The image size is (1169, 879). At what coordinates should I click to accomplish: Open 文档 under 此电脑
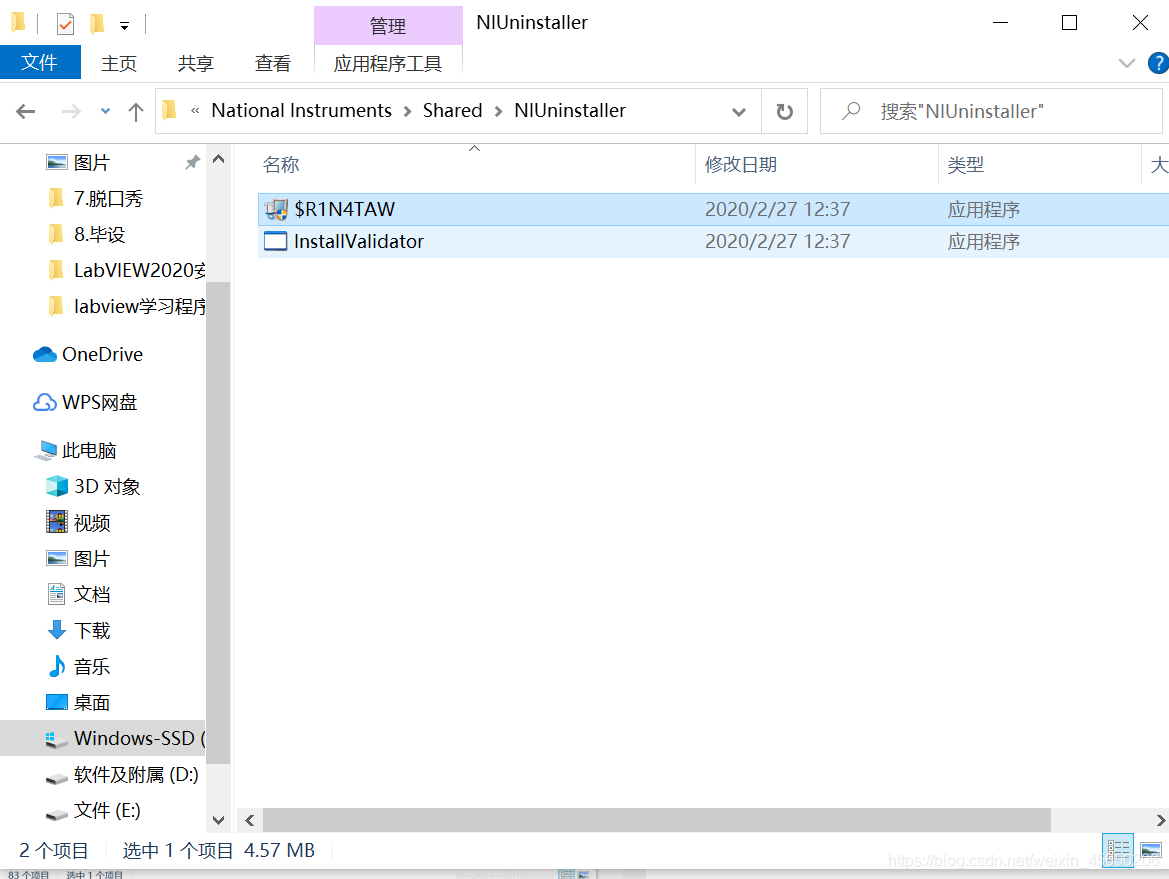pos(78,594)
